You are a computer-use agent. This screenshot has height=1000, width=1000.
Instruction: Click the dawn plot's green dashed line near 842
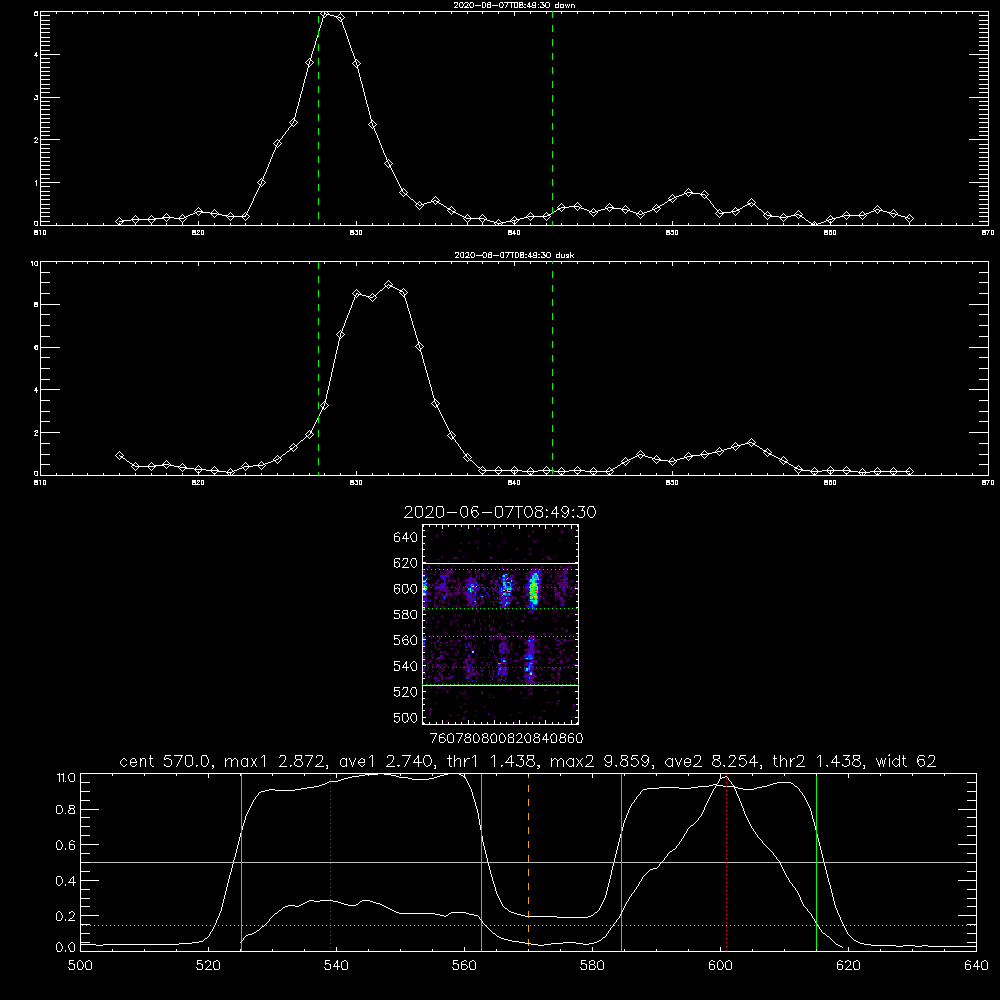point(552,118)
